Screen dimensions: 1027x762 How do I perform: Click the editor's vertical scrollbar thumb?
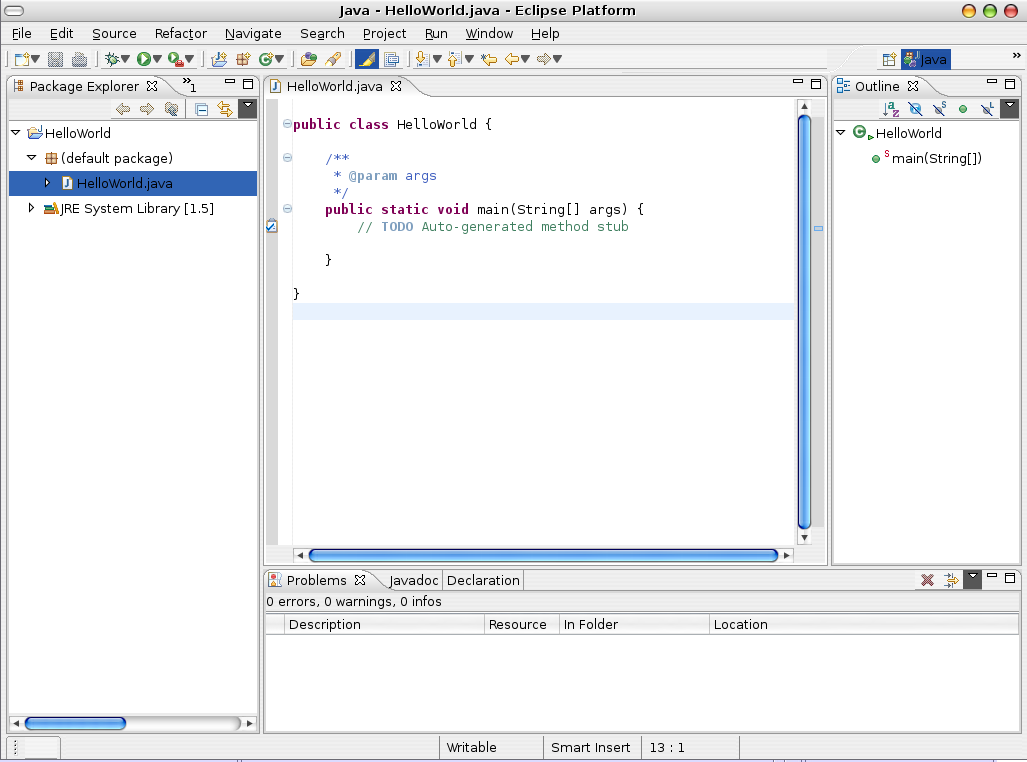[x=804, y=322]
